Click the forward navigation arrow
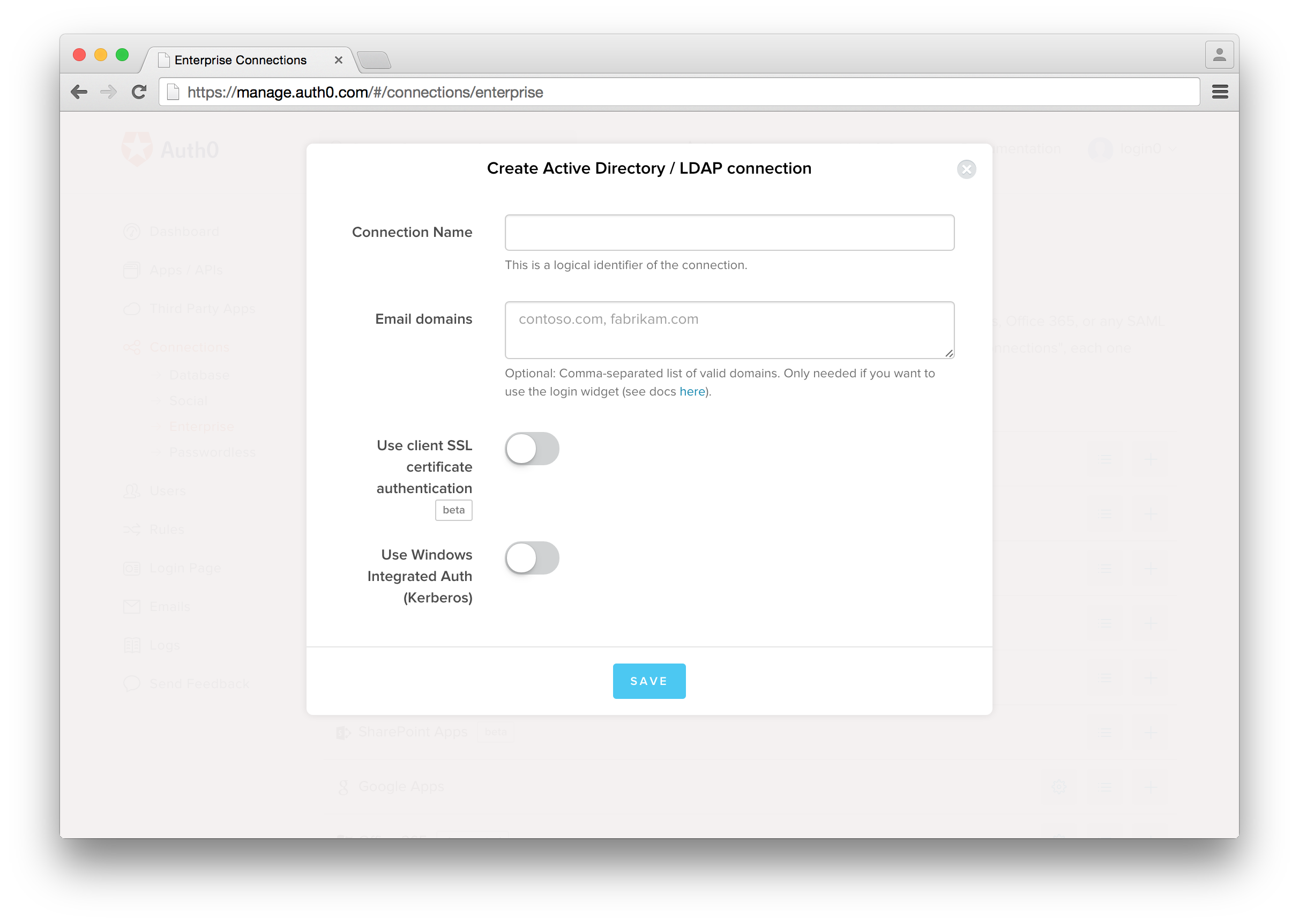The image size is (1299, 924). pos(108,92)
